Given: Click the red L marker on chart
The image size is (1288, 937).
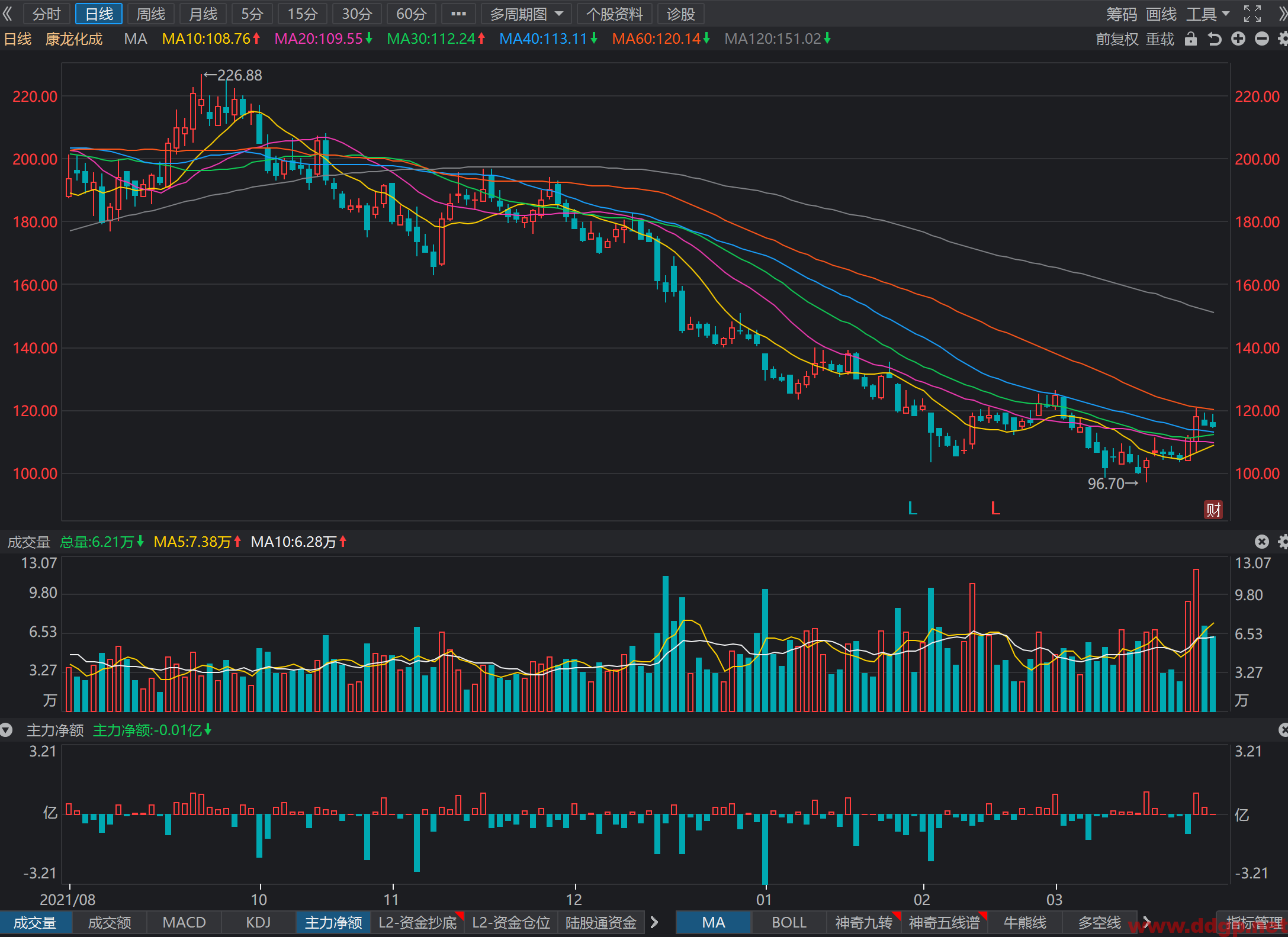Looking at the screenshot, I should [x=995, y=508].
